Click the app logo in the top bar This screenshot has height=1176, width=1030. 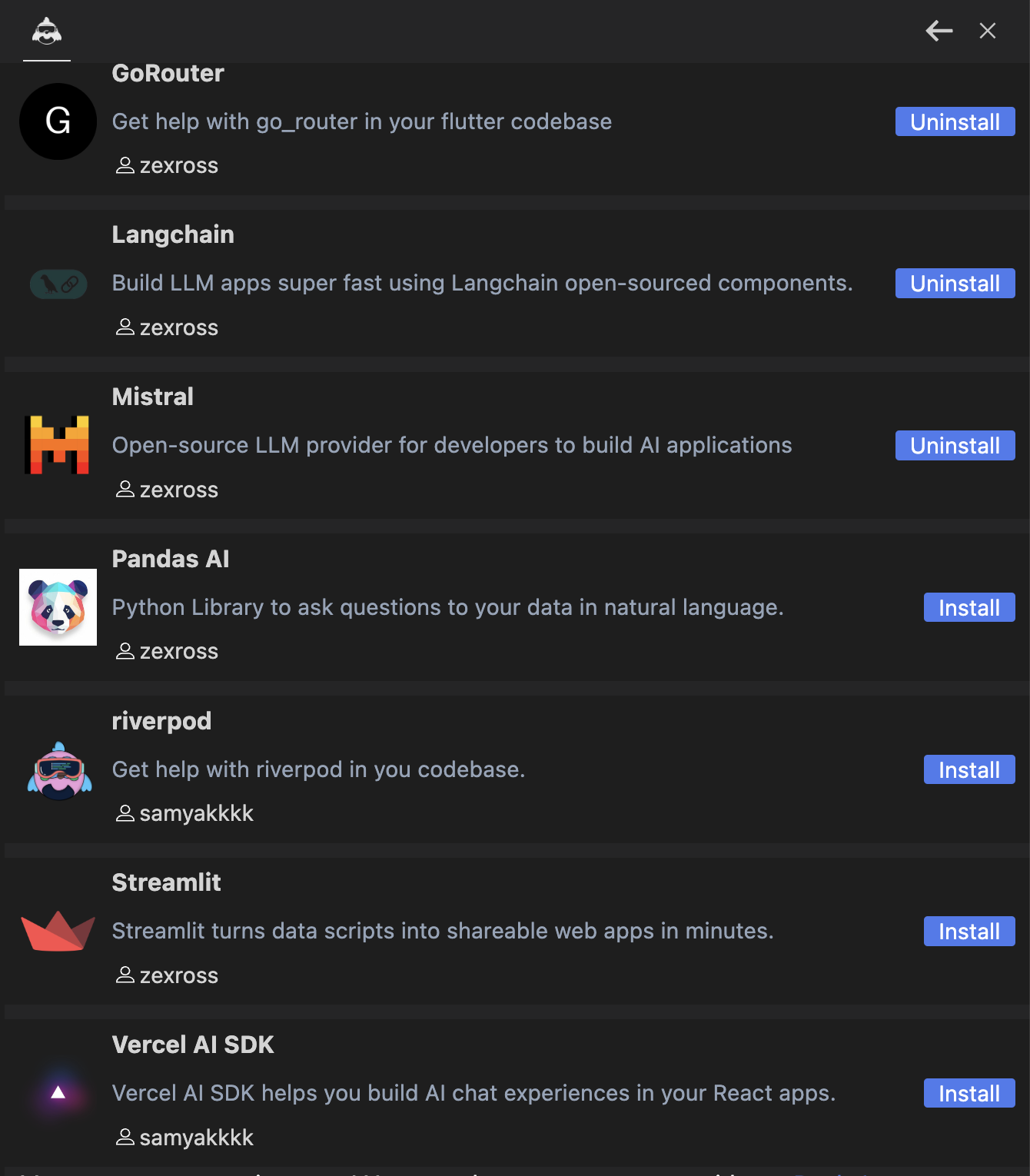pos(47,32)
